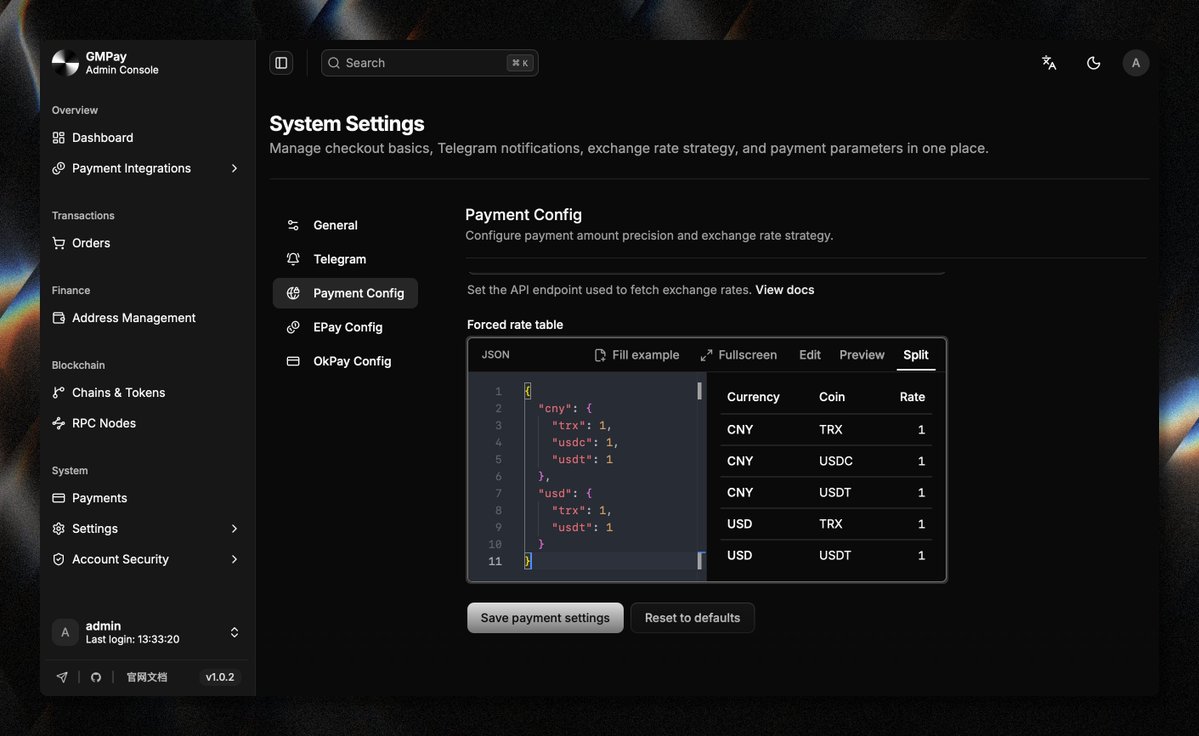
Task: Click the USD TRX table row
Action: (826, 524)
